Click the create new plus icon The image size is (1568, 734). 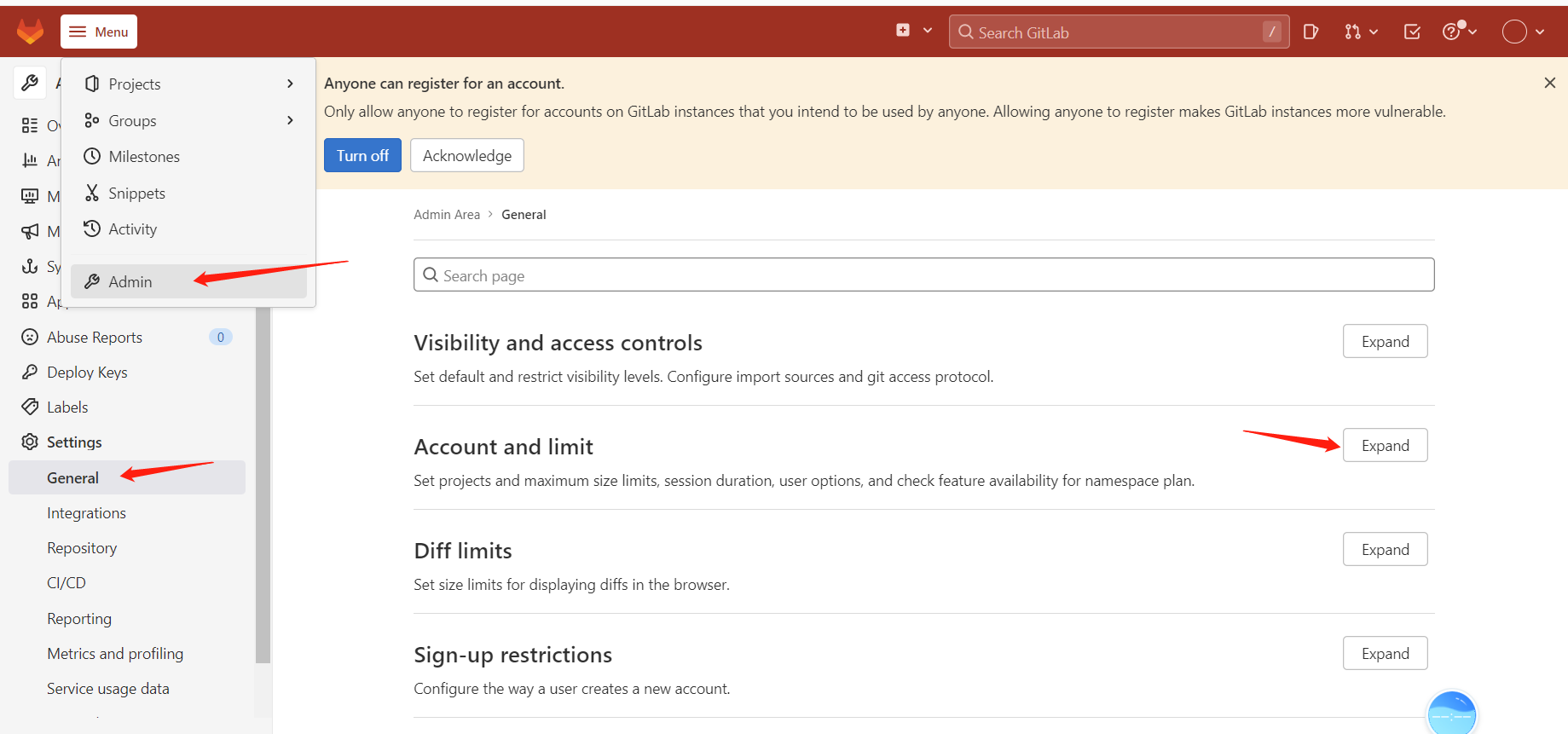click(x=903, y=31)
